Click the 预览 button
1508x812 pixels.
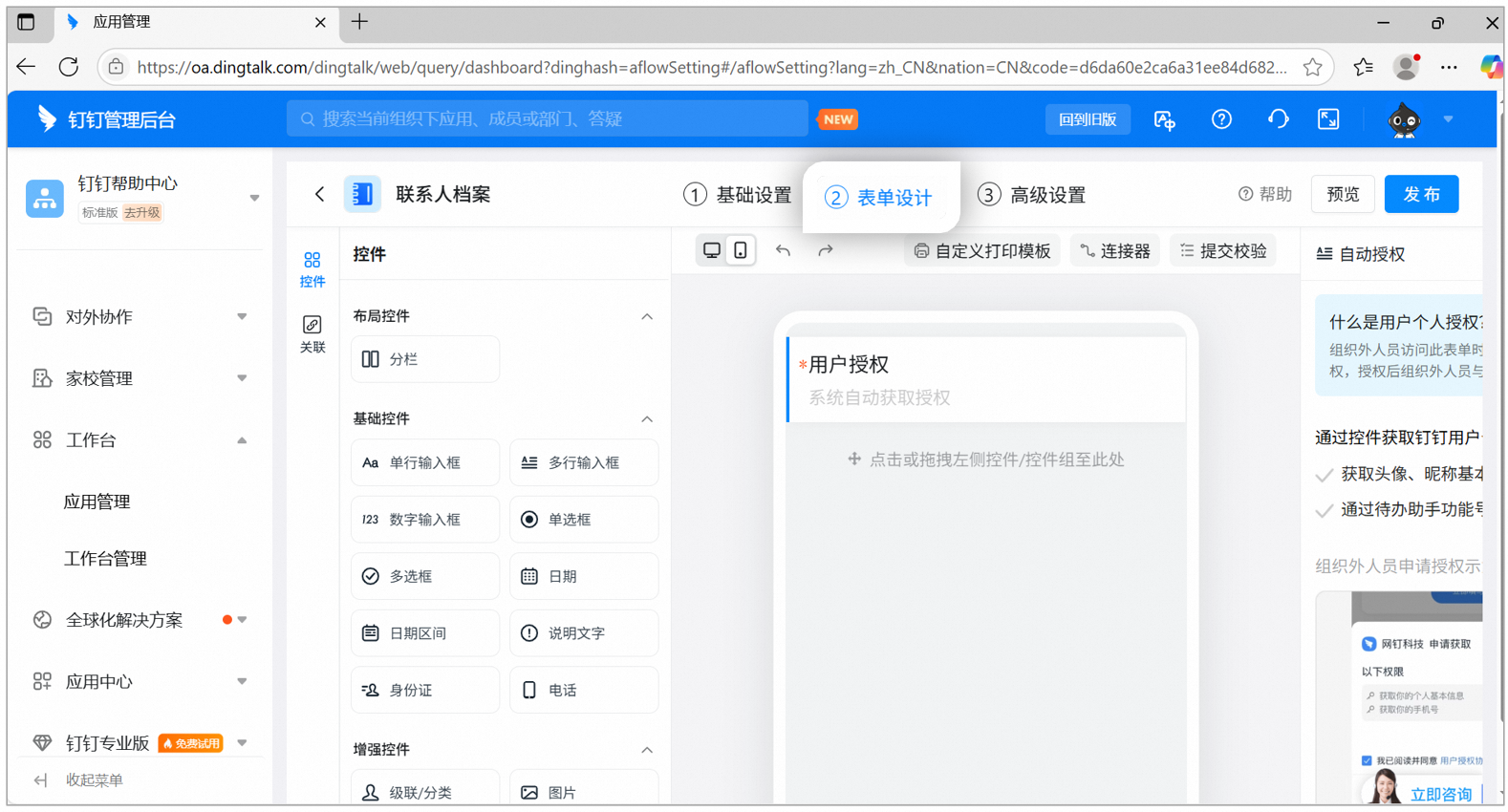1343,194
